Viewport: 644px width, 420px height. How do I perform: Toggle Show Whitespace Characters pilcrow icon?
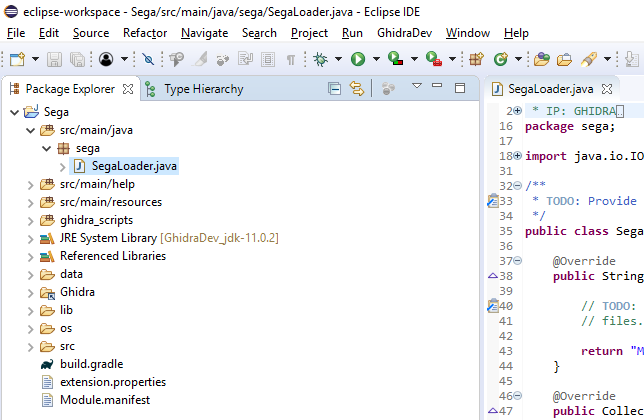291,60
